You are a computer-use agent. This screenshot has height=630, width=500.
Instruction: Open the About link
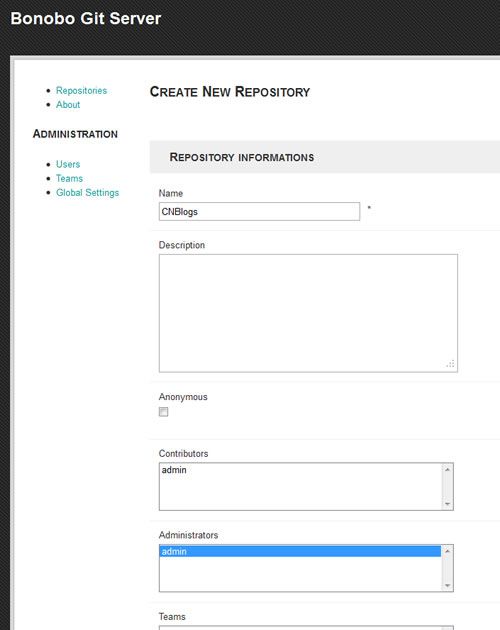click(x=68, y=104)
